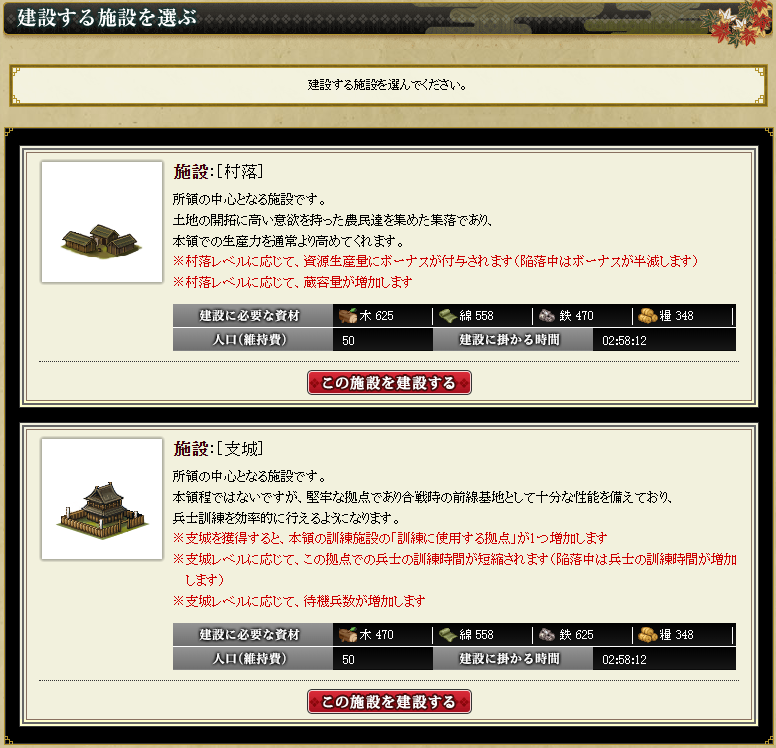Click the rice bale icon in the 村落 materials row
This screenshot has height=748, width=776.
pos(647,316)
